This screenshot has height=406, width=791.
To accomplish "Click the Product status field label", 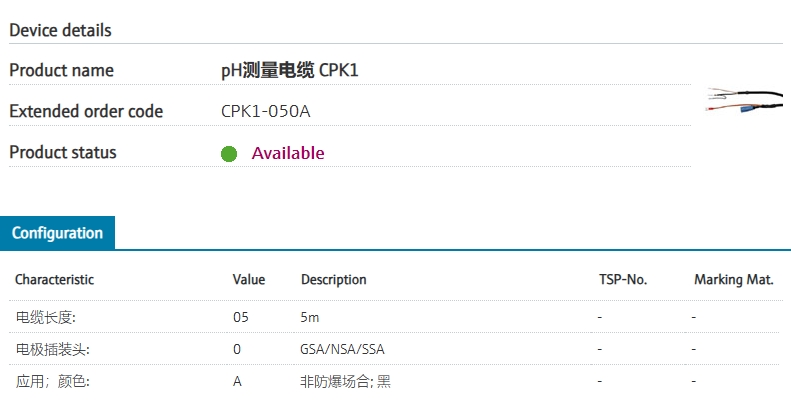I will (62, 153).
